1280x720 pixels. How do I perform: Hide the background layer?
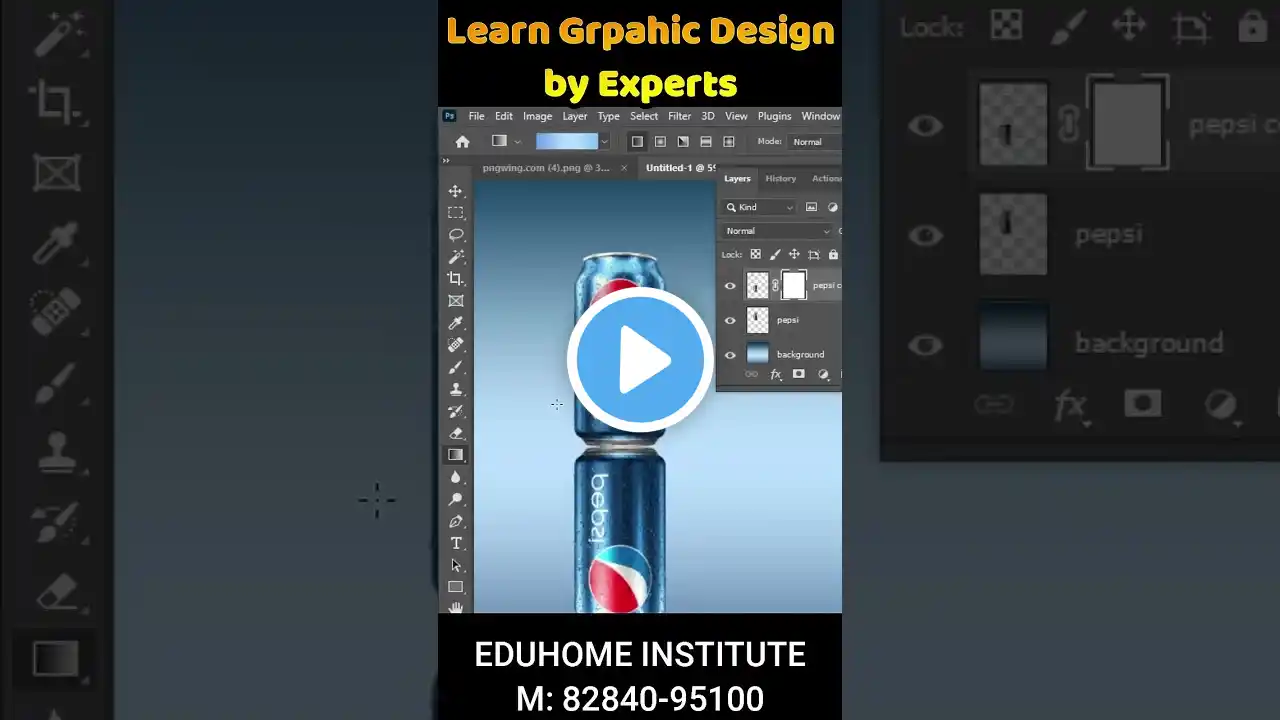click(x=730, y=354)
